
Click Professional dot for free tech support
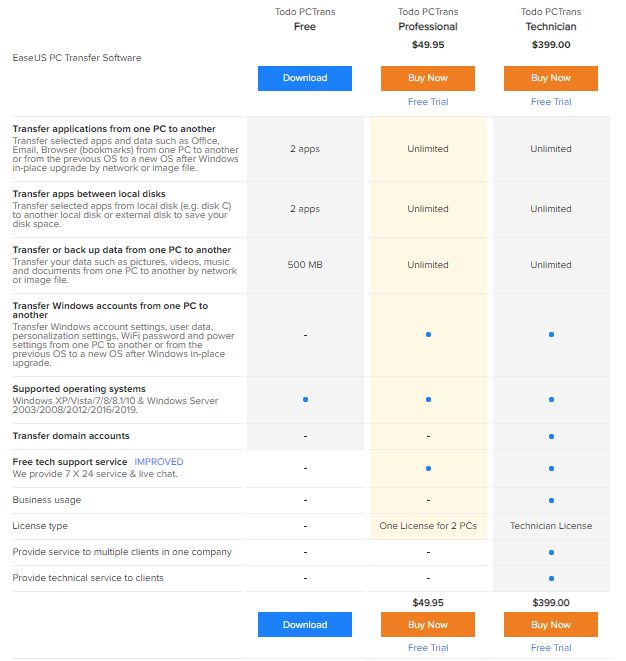pyautogui.click(x=428, y=468)
